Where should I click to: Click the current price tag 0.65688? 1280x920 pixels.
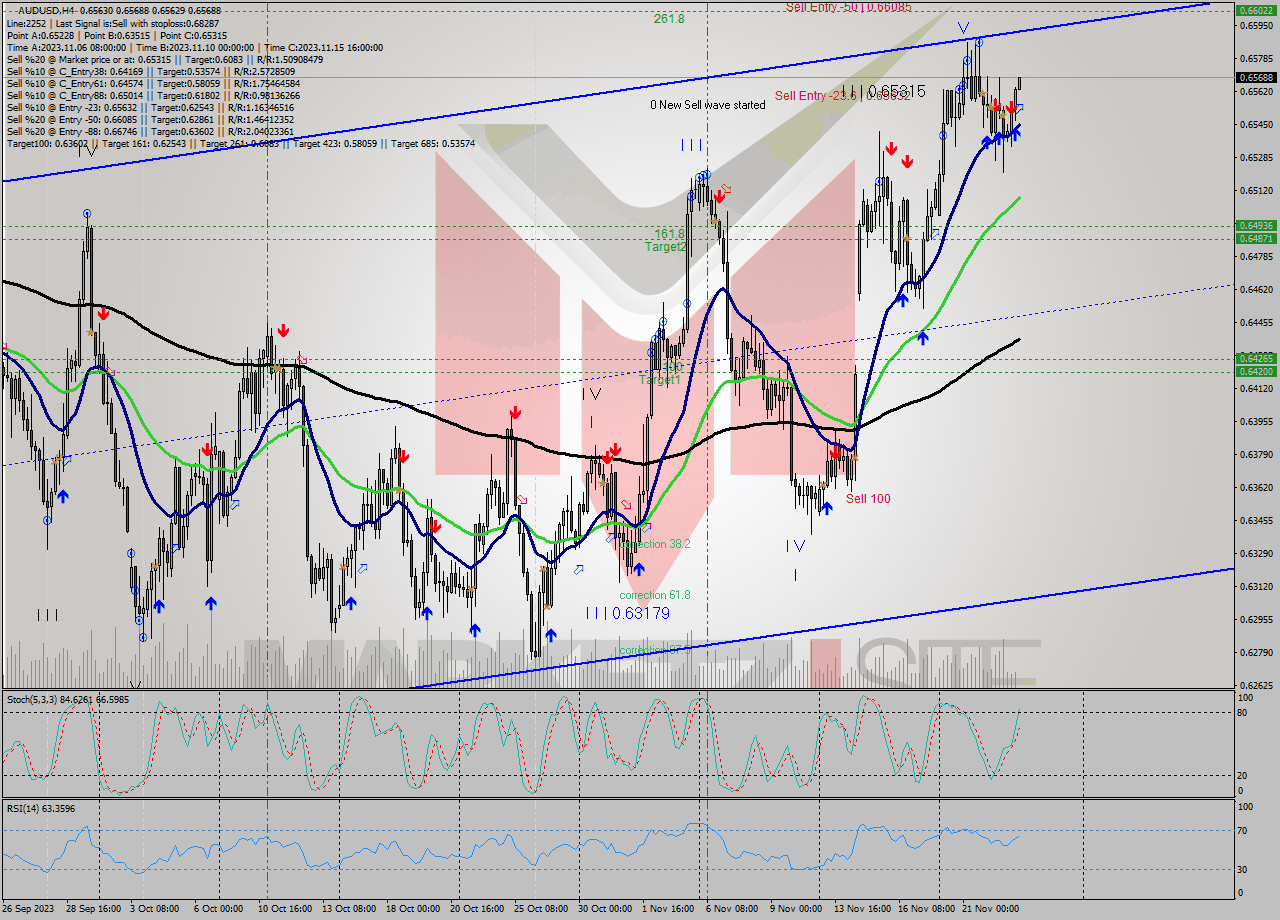click(x=1256, y=77)
